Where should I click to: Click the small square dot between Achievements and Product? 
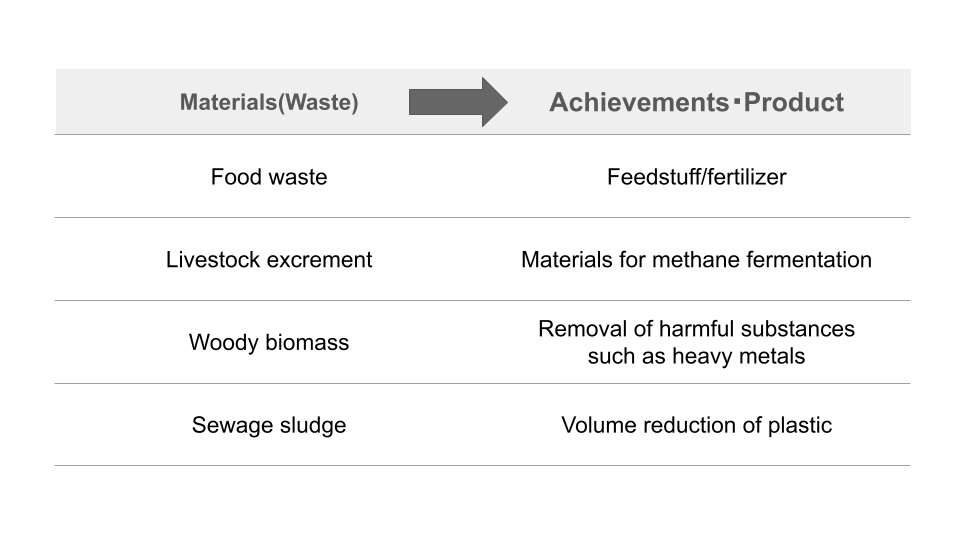tap(737, 101)
